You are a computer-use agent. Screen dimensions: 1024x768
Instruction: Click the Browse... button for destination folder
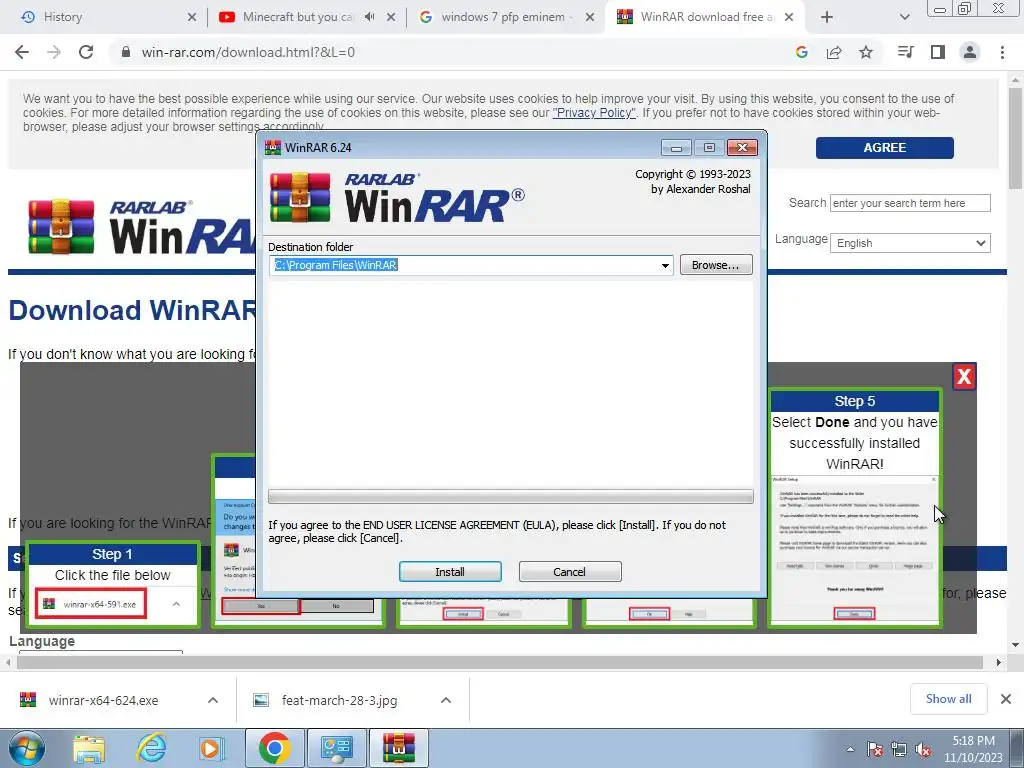tap(716, 264)
